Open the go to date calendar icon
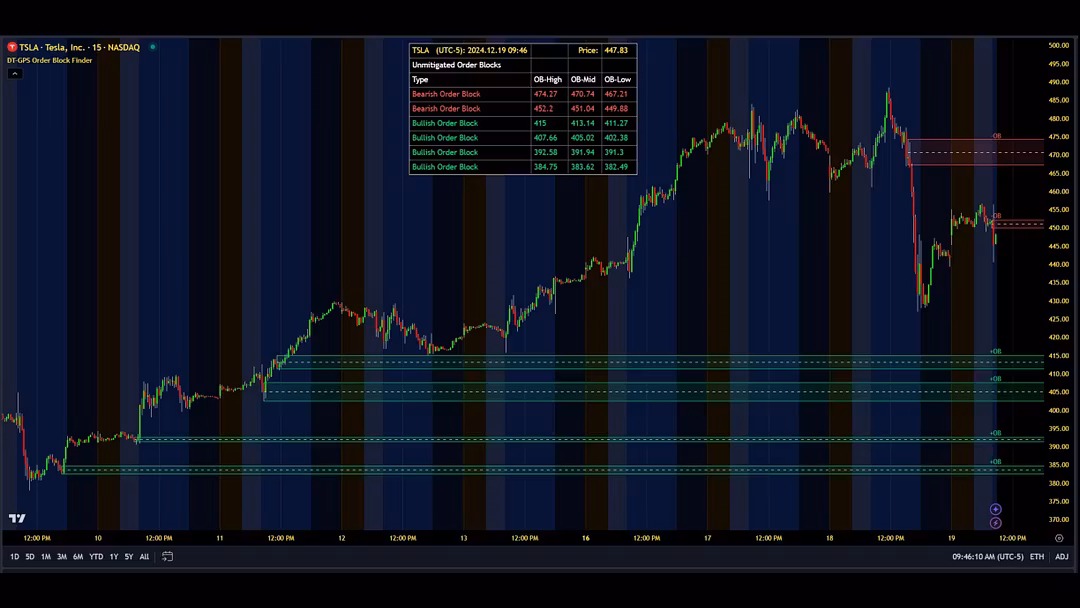This screenshot has height=608, width=1080. pyautogui.click(x=168, y=556)
